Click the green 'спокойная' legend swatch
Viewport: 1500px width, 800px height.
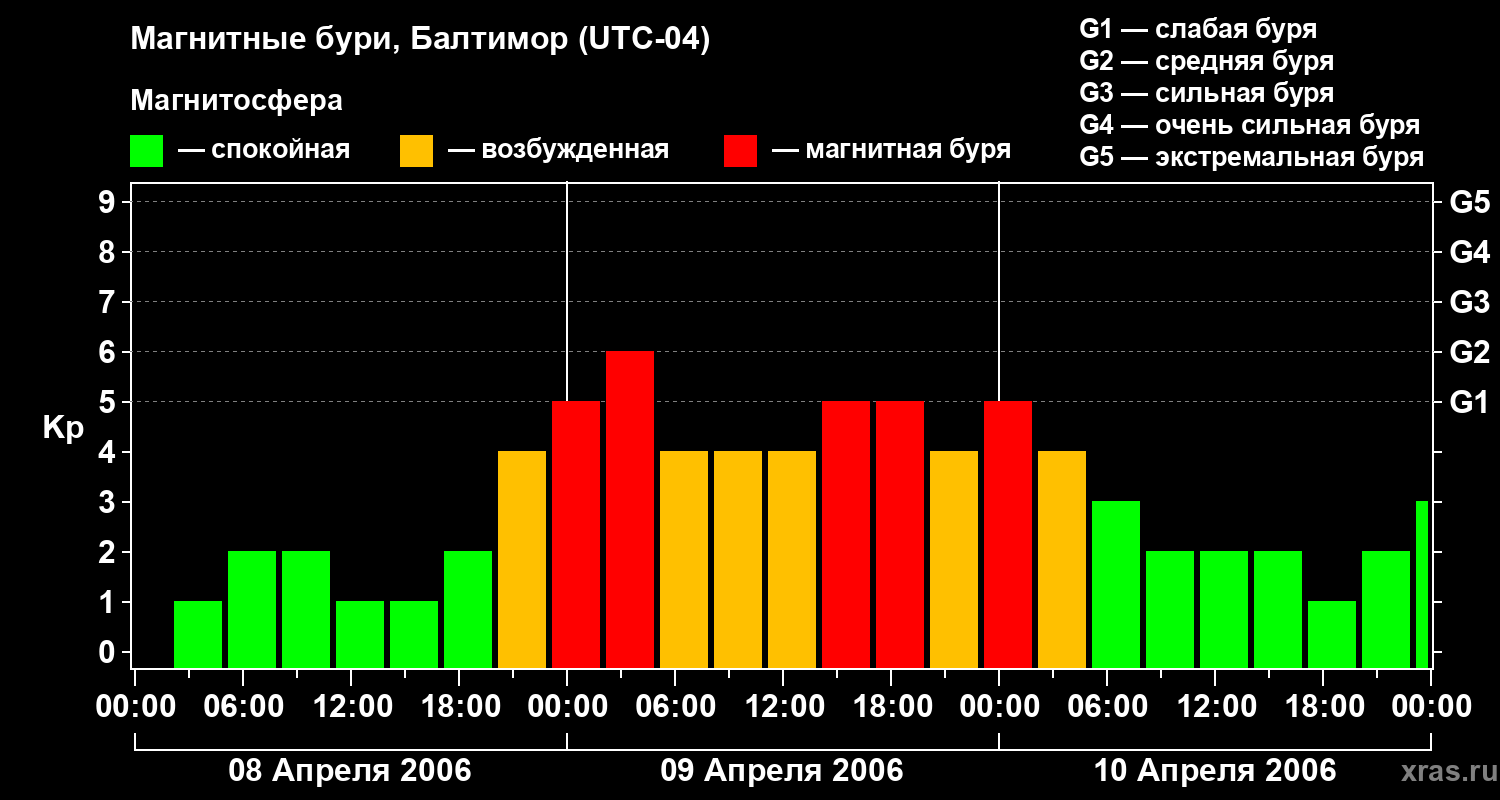pyautogui.click(x=146, y=151)
